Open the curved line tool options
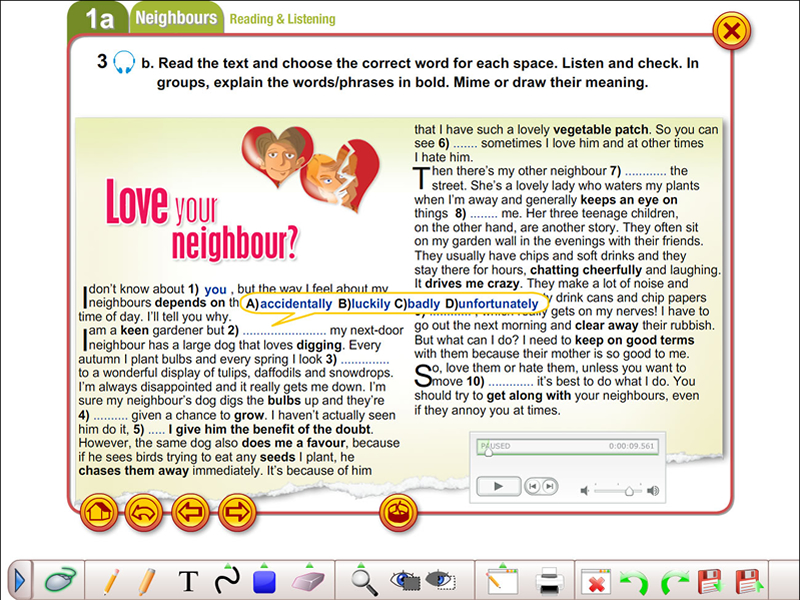The width and height of the screenshot is (800, 600). click(227, 579)
